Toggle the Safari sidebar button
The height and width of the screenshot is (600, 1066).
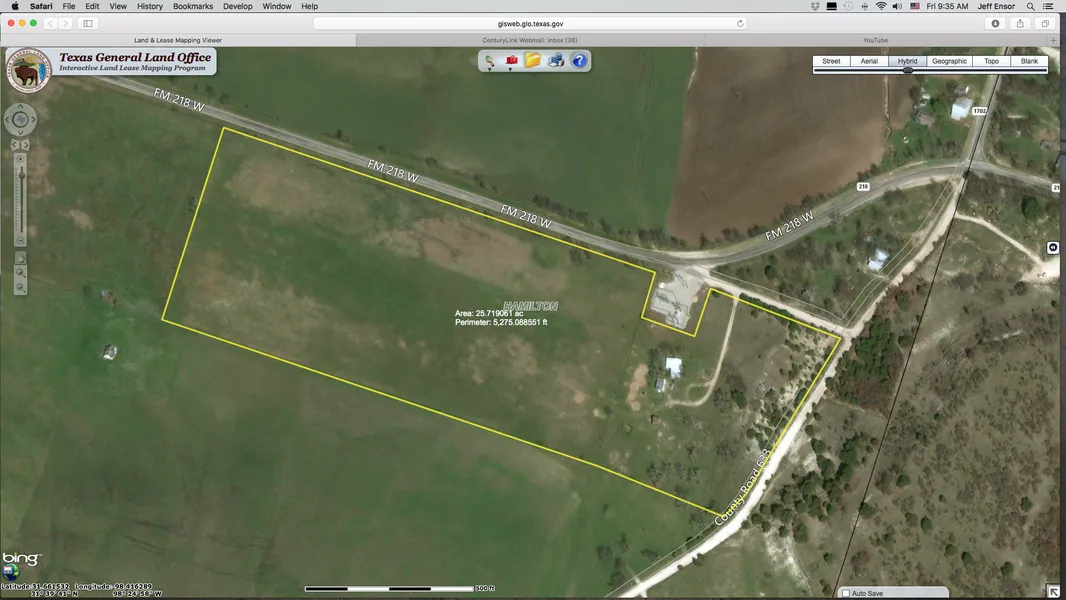87,23
